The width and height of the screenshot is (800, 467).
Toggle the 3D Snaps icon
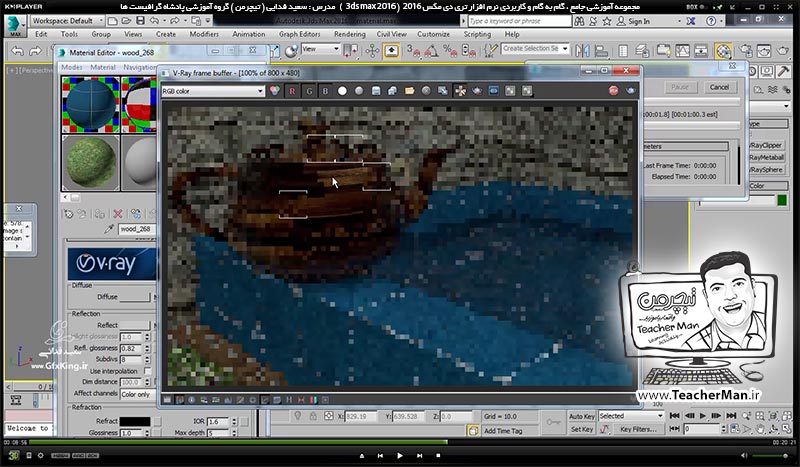[x=413, y=51]
